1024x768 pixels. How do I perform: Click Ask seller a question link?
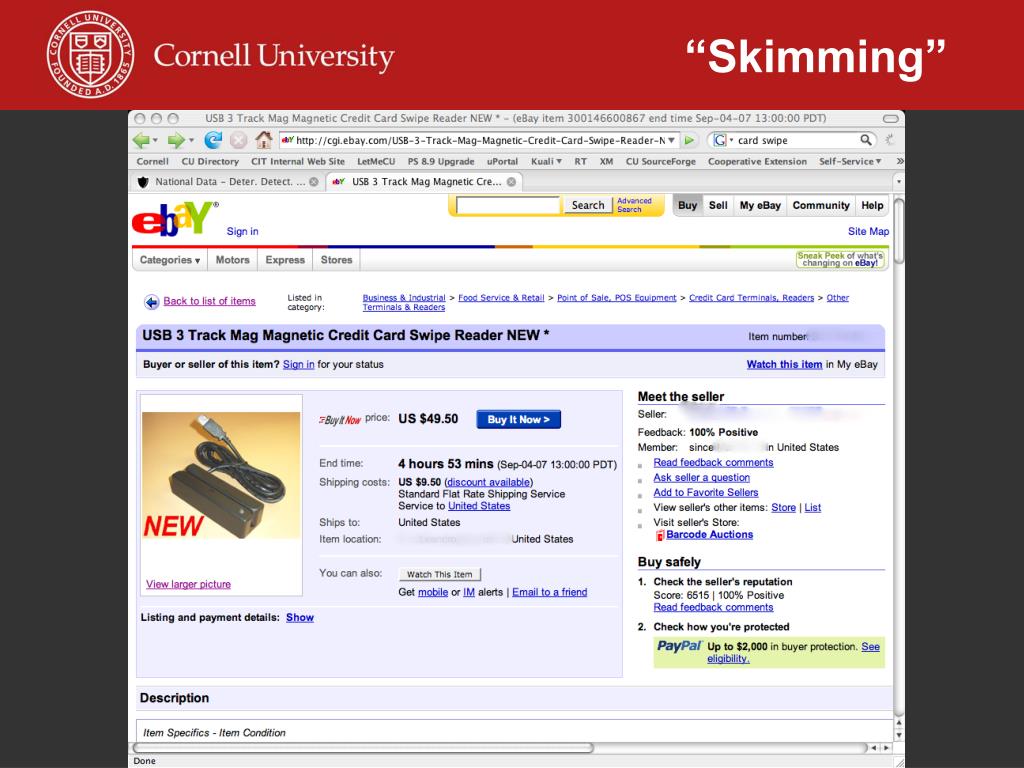tap(701, 477)
